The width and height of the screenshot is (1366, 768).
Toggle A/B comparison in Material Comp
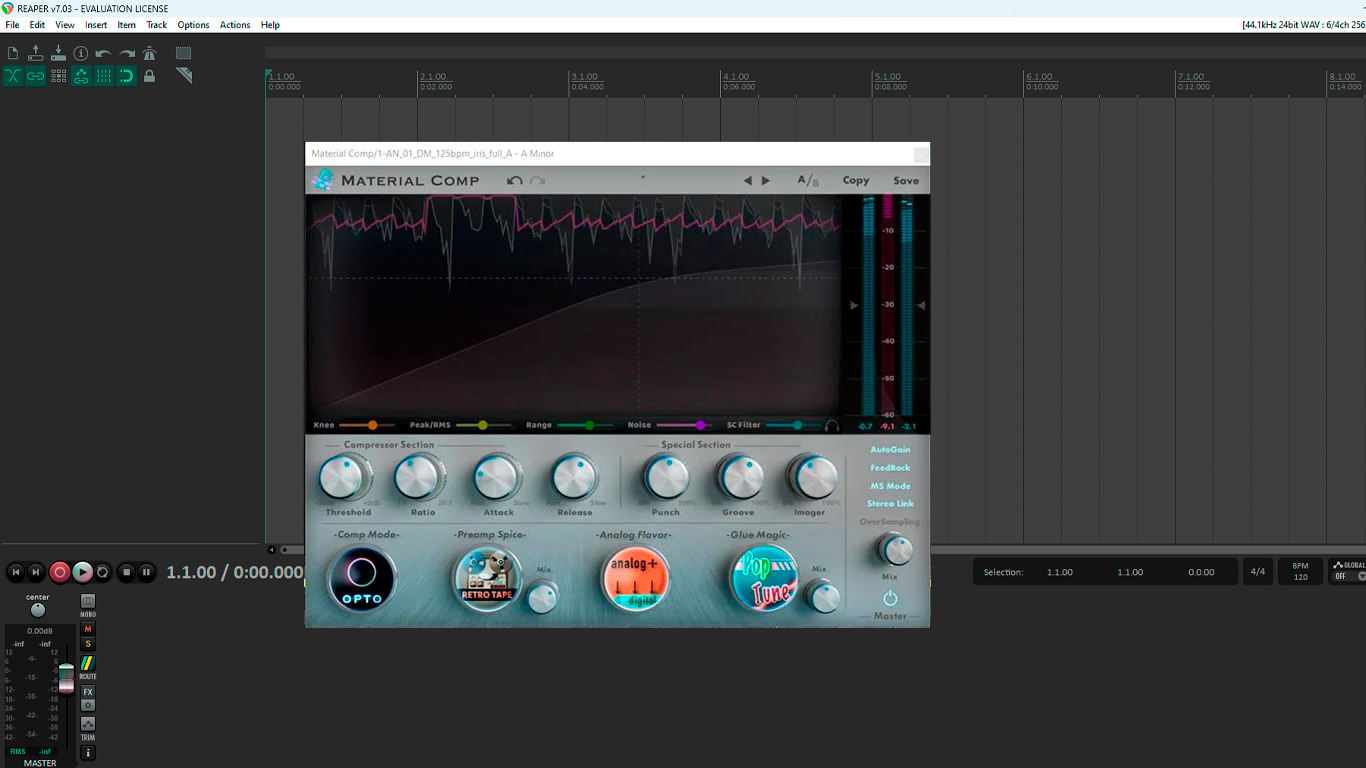tap(808, 181)
